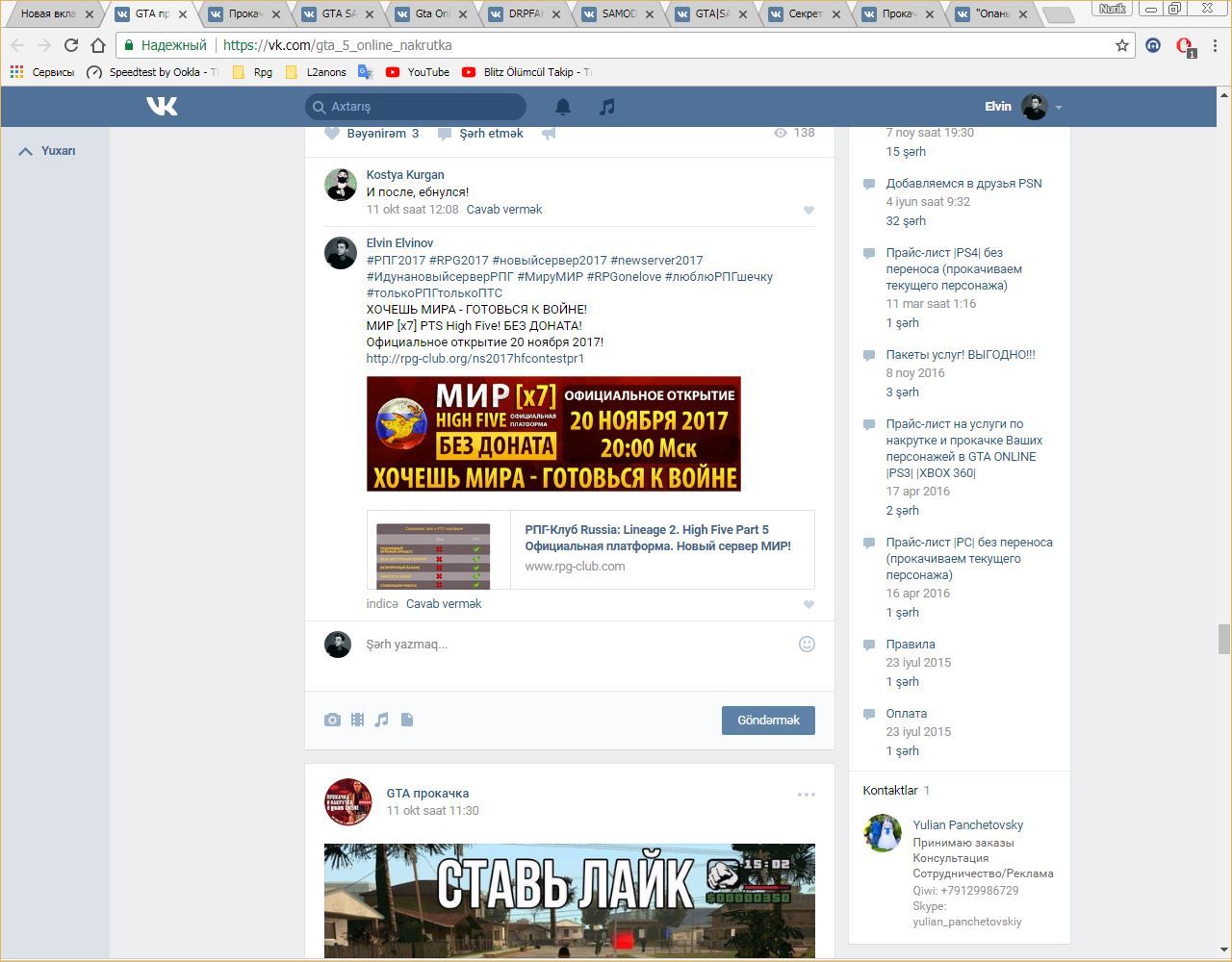Click the share megaphone icon under post
This screenshot has height=962, width=1232.
[x=549, y=134]
